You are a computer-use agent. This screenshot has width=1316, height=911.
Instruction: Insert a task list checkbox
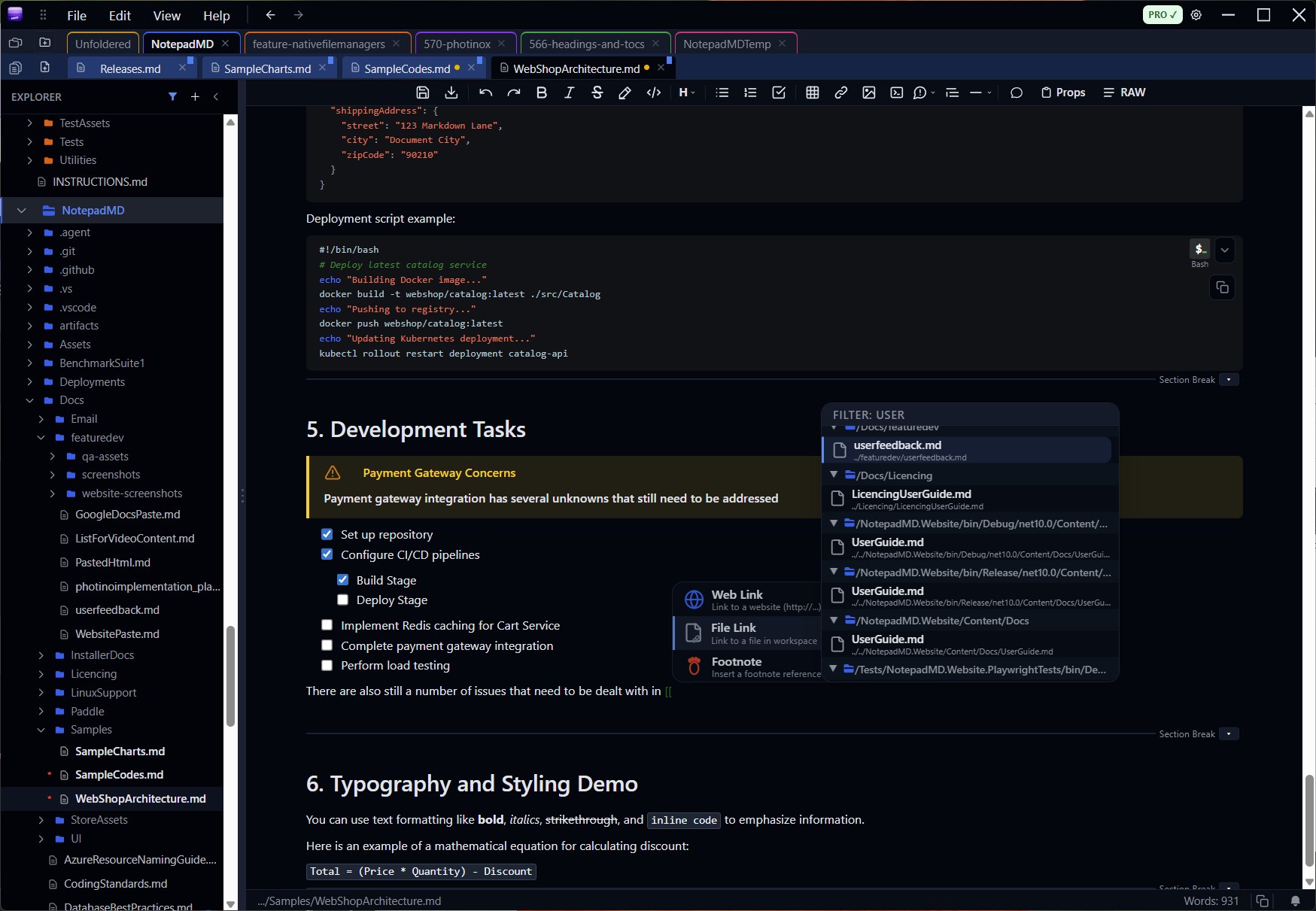pyautogui.click(x=779, y=93)
